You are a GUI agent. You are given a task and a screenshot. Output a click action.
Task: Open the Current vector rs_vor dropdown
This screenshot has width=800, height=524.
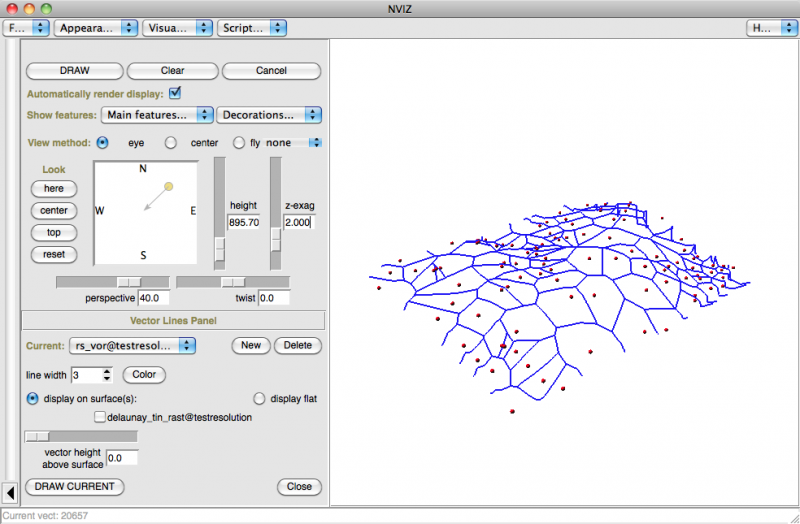tap(133, 346)
